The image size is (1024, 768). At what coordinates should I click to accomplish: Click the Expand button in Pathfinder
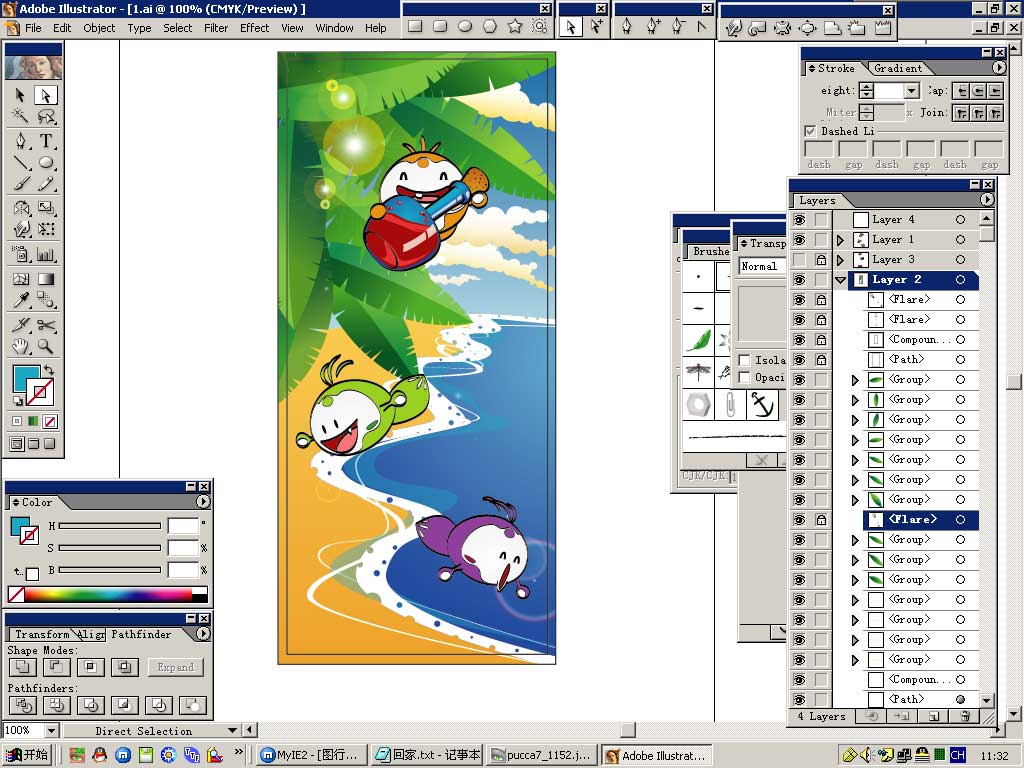click(176, 667)
